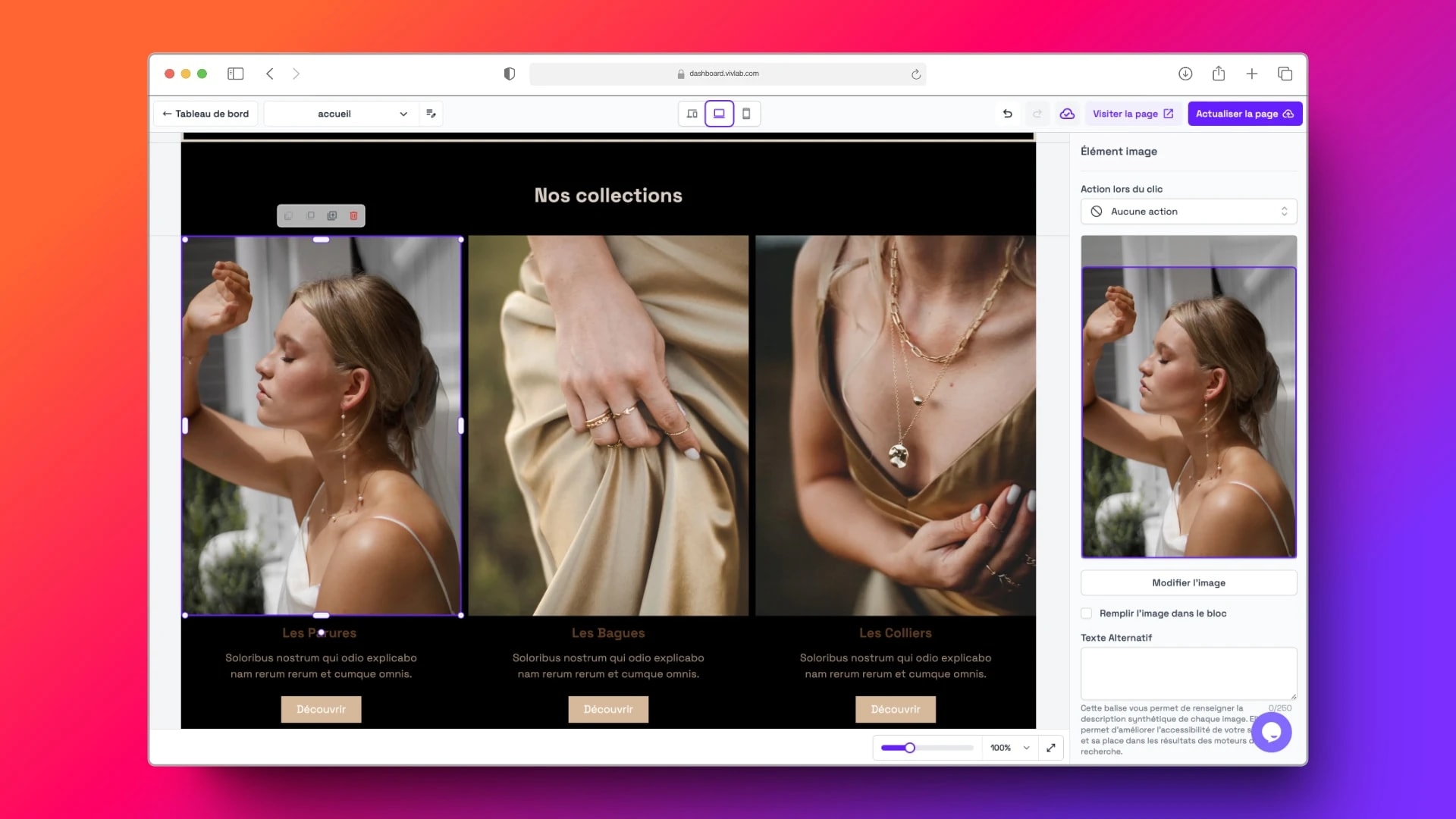Click Découvrir under Les Colliers
The width and height of the screenshot is (1456, 819).
(x=896, y=709)
